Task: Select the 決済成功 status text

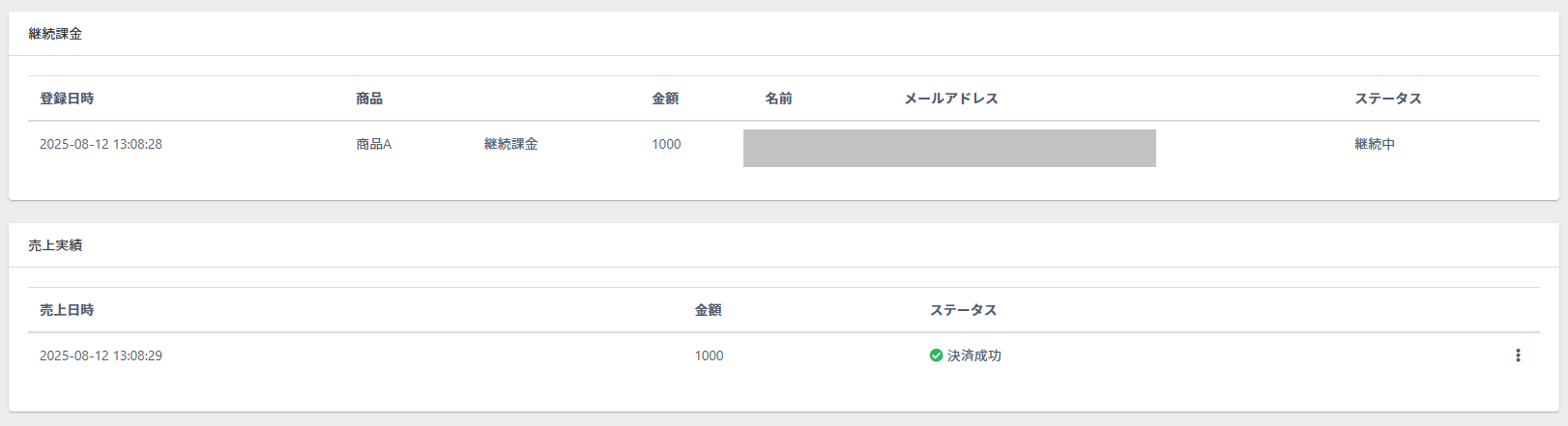Action: pyautogui.click(x=974, y=355)
